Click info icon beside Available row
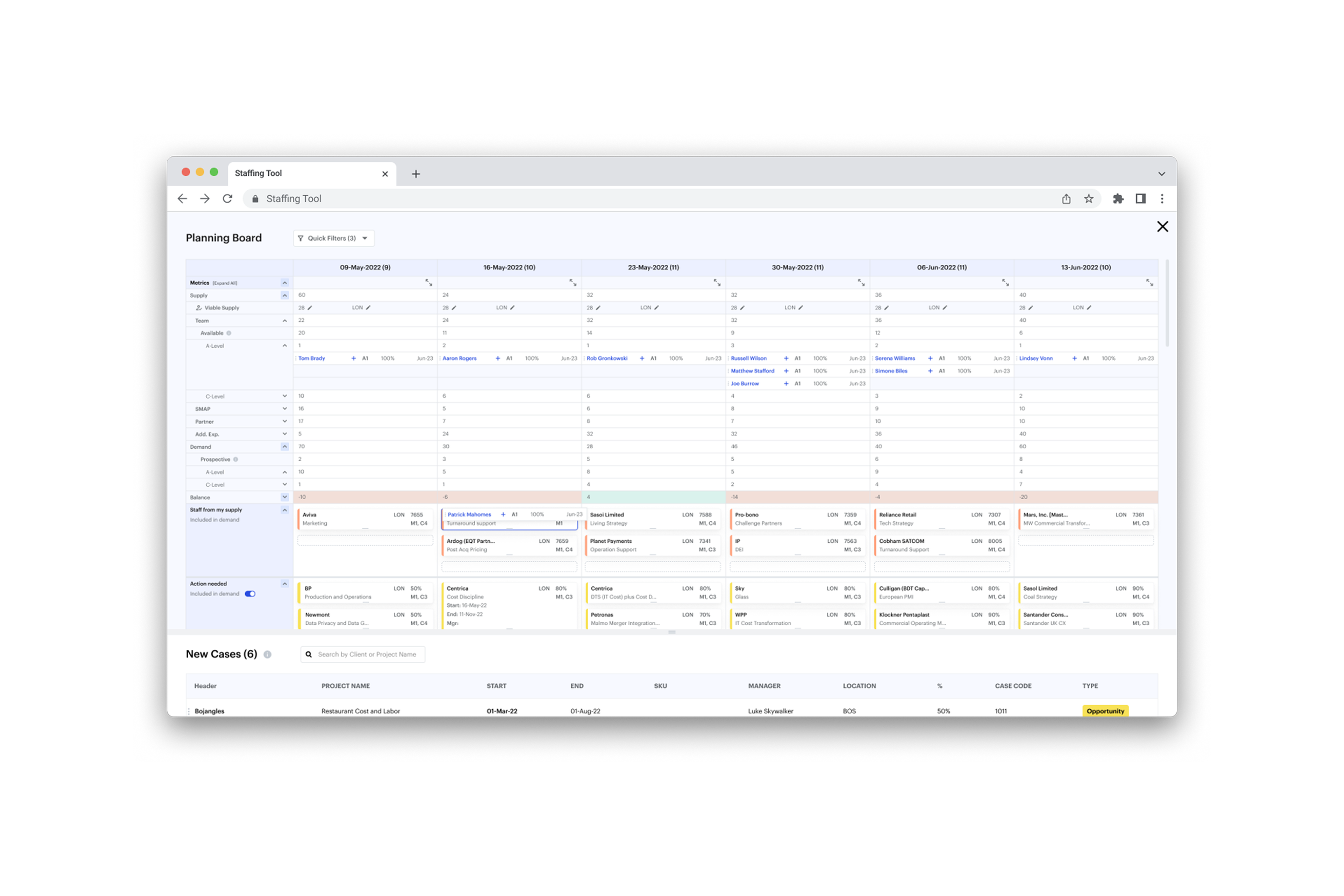The height and width of the screenshot is (896, 1344). [229, 333]
